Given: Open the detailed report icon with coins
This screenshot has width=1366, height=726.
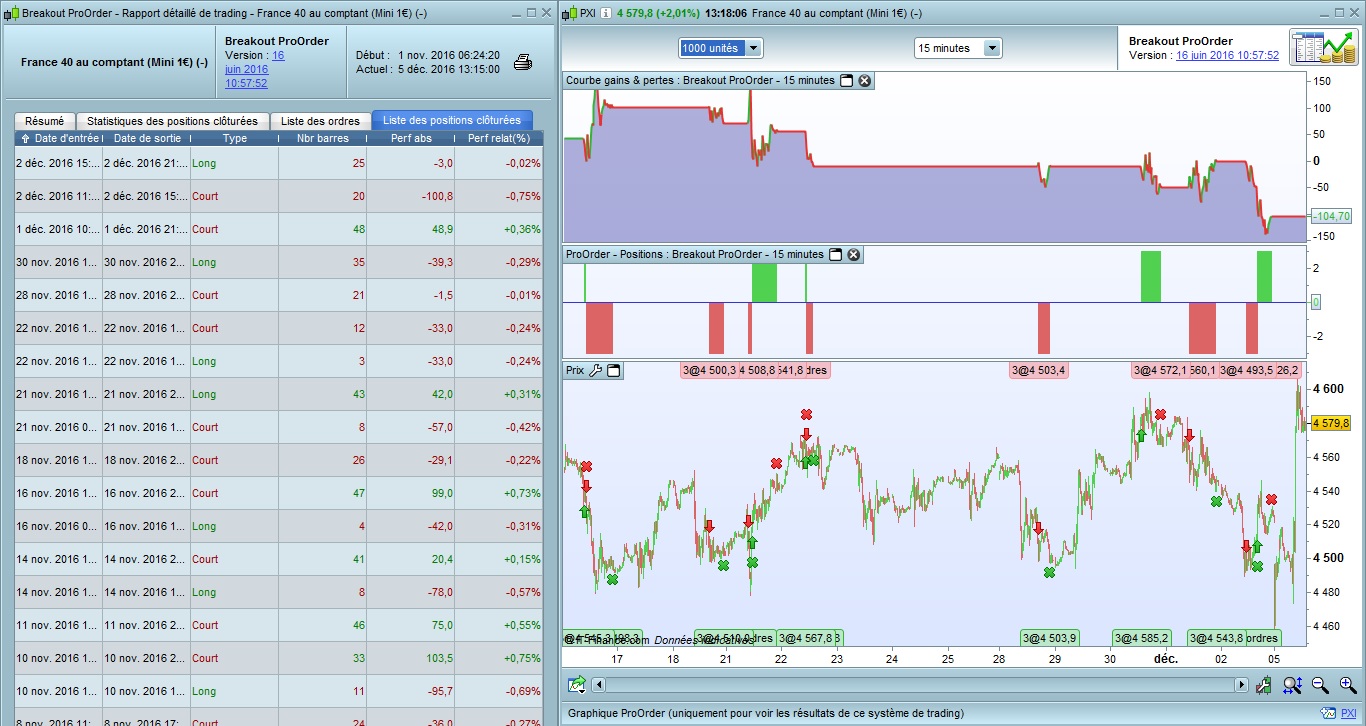Looking at the screenshot, I should (x=1323, y=47).
